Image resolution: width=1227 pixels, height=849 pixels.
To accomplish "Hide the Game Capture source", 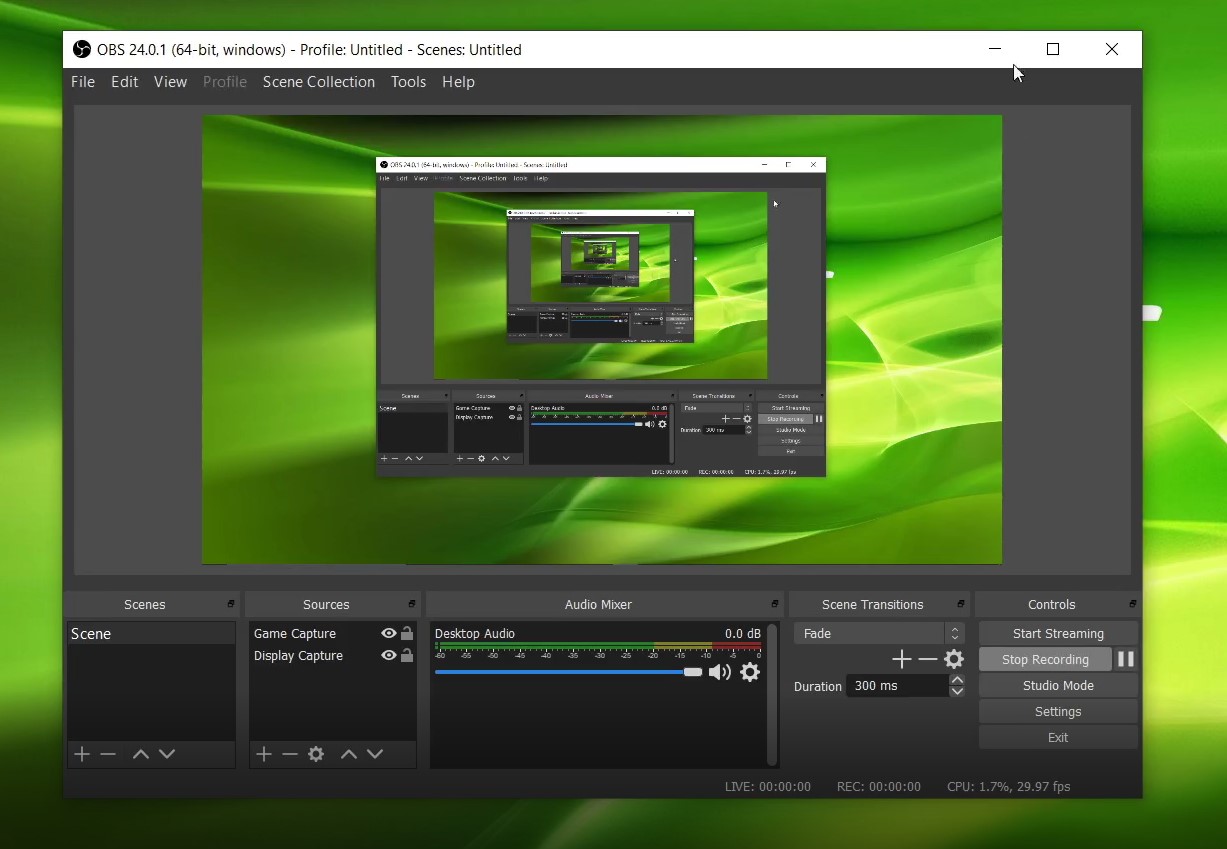I will [387, 633].
